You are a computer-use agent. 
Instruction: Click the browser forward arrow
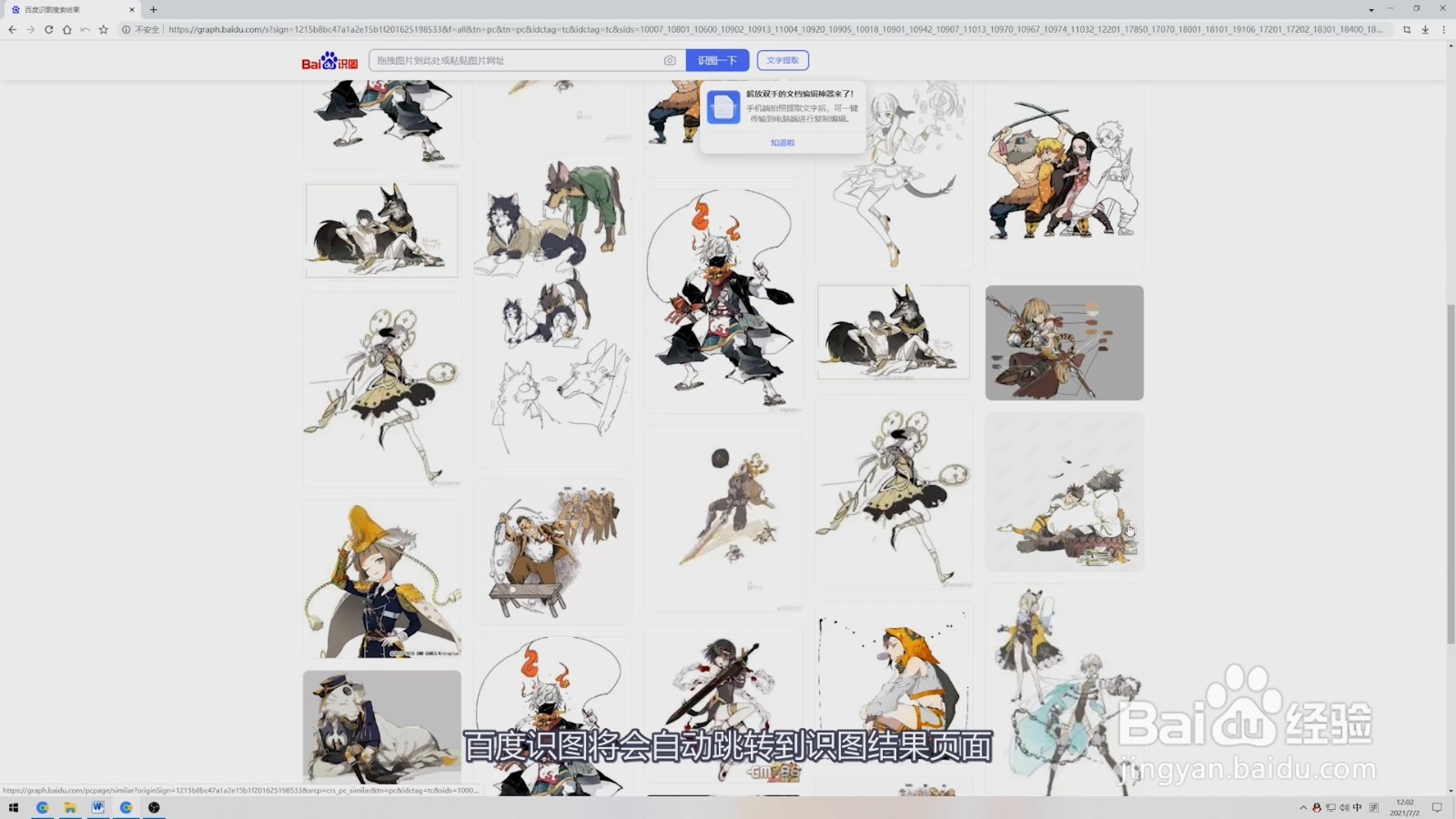pyautogui.click(x=30, y=29)
